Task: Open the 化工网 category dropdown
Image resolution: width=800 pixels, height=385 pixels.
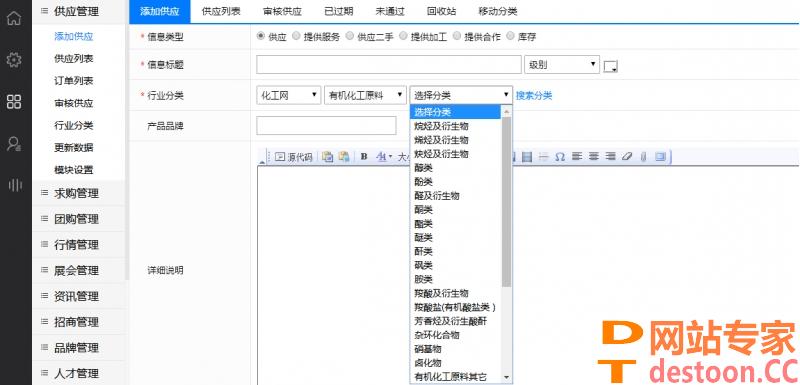Action: click(x=289, y=95)
